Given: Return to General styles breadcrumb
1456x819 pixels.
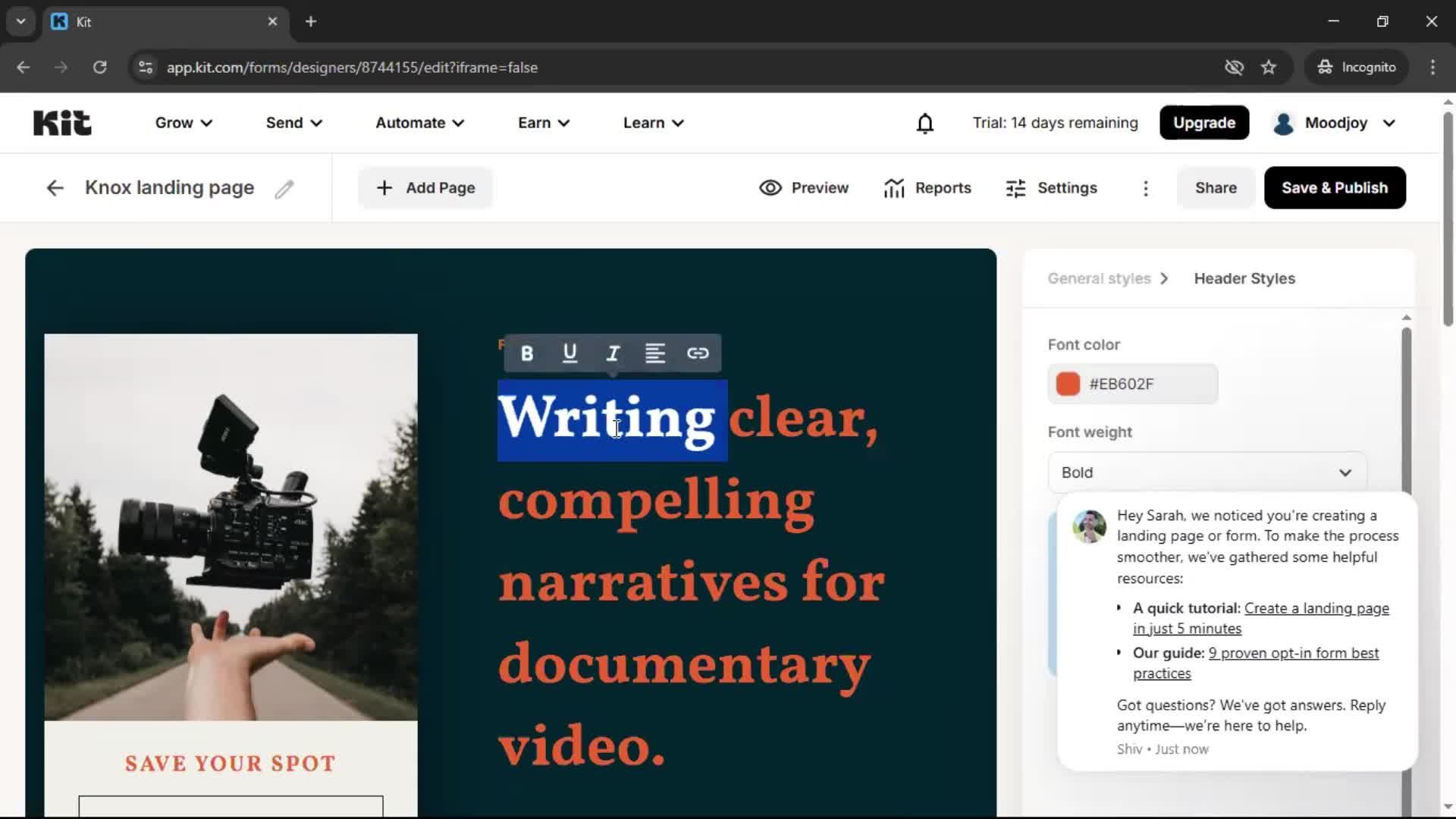Looking at the screenshot, I should coord(1098,278).
